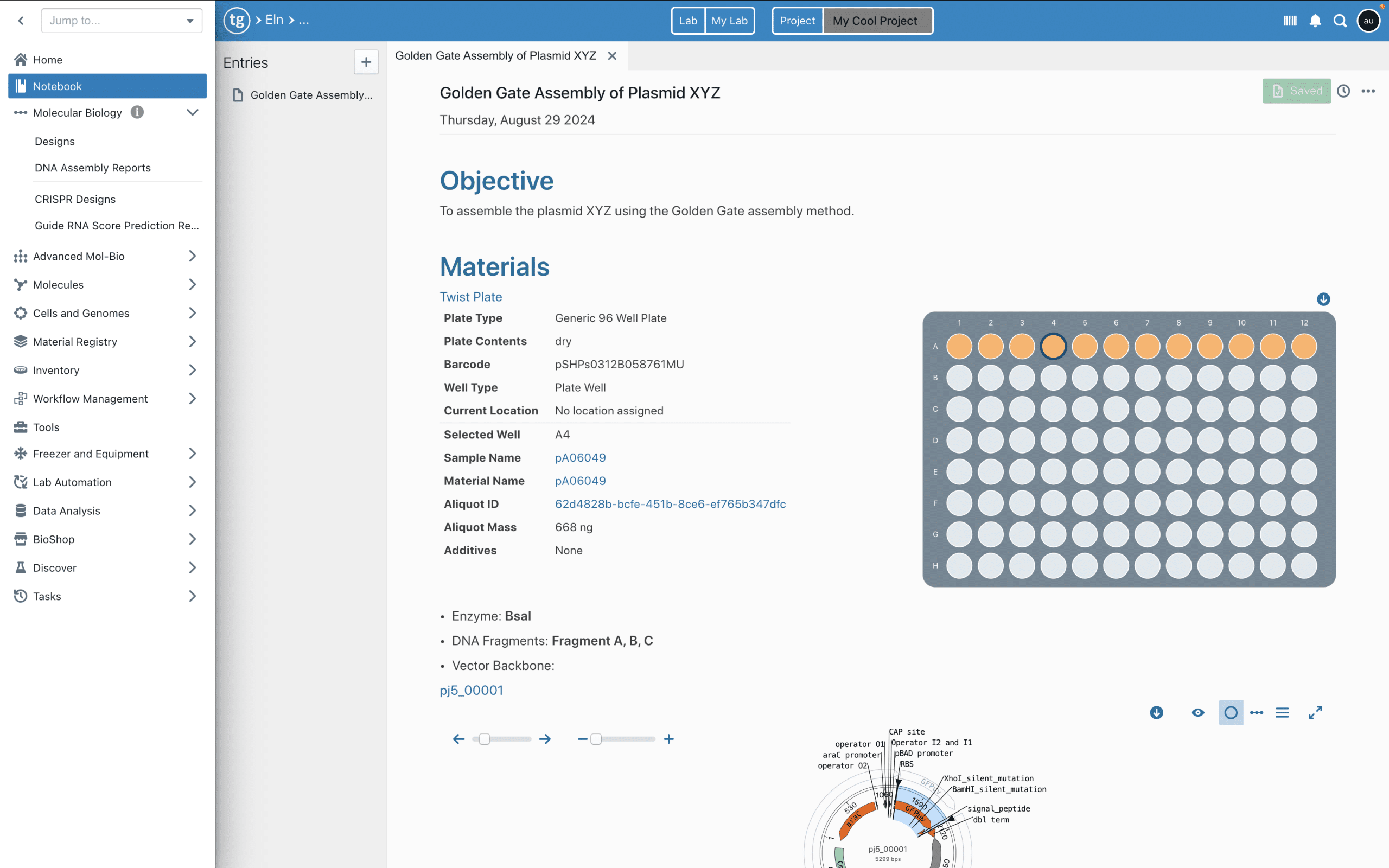Open notifications bell

[x=1315, y=20]
